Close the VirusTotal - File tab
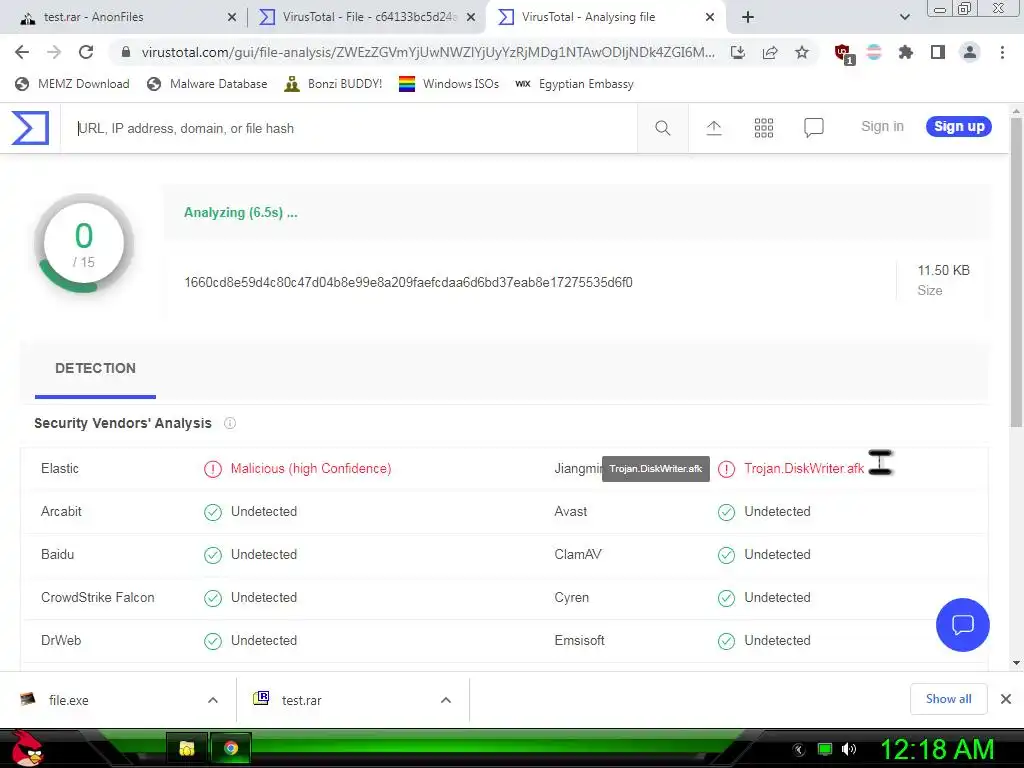Viewport: 1024px width, 768px height. point(471,17)
